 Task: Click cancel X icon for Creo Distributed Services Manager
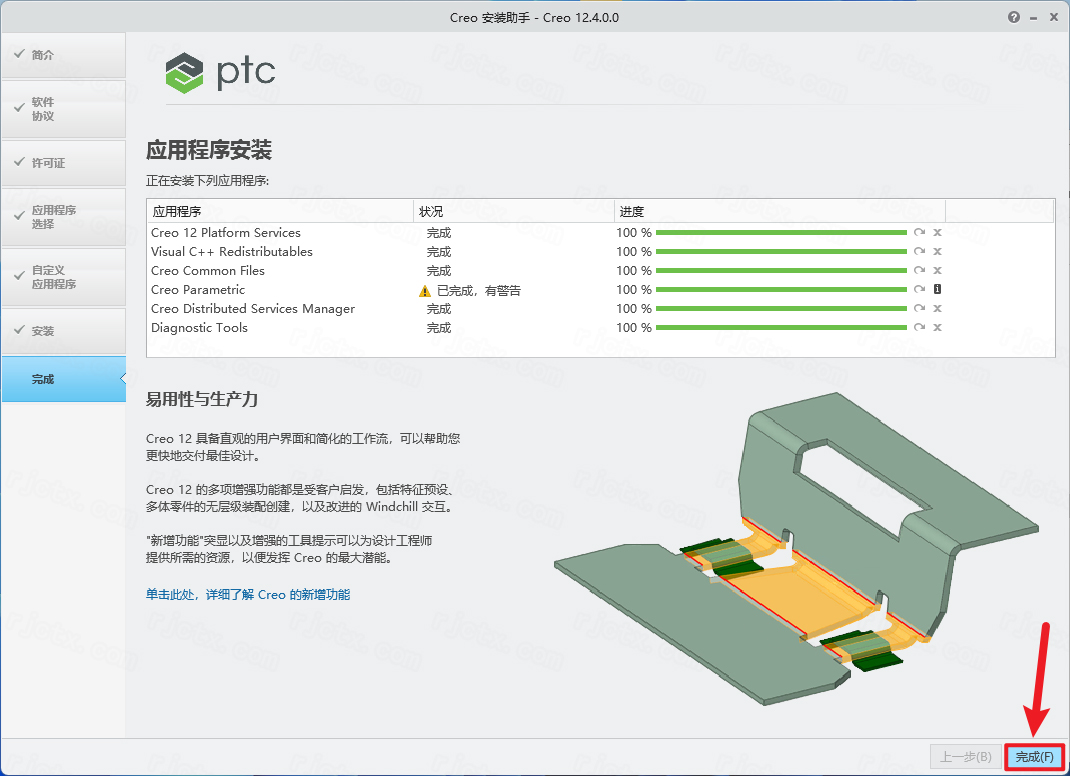point(938,308)
